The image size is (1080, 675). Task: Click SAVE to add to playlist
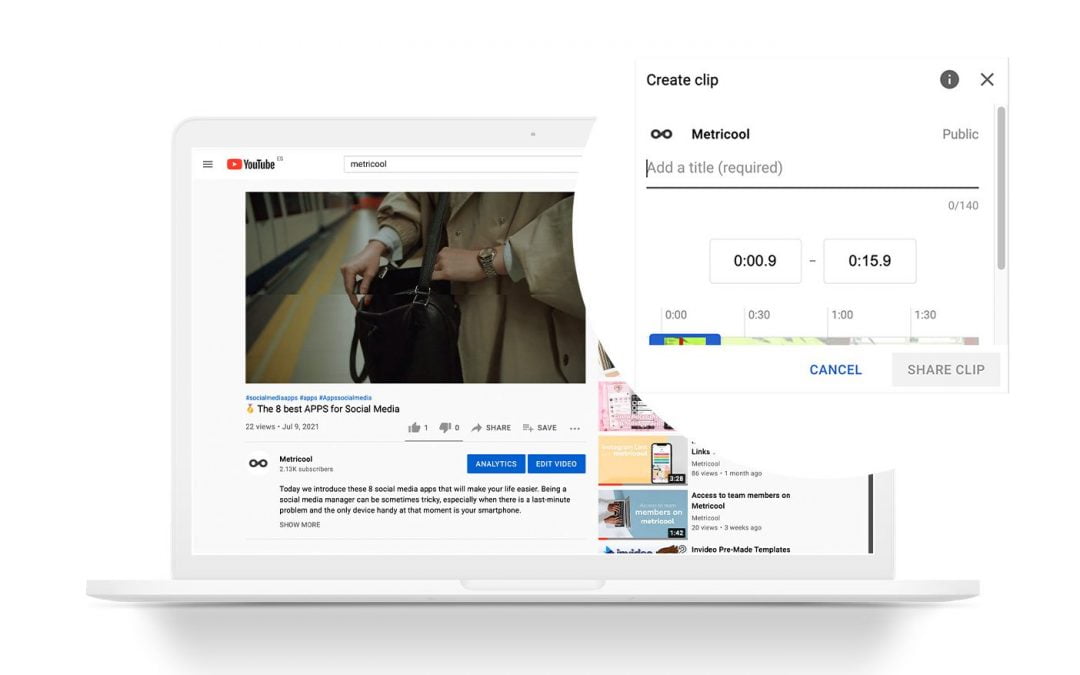click(540, 428)
